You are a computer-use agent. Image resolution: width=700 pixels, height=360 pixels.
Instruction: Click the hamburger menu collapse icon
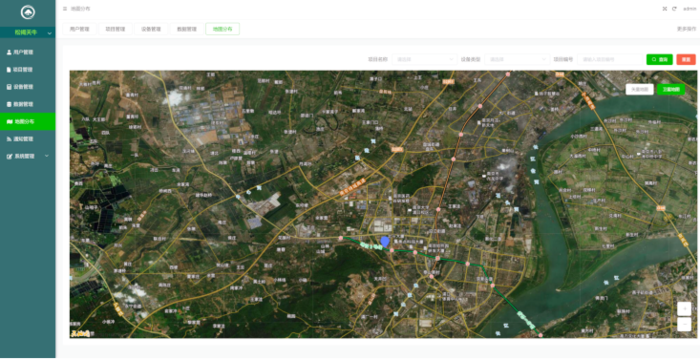pos(65,8)
